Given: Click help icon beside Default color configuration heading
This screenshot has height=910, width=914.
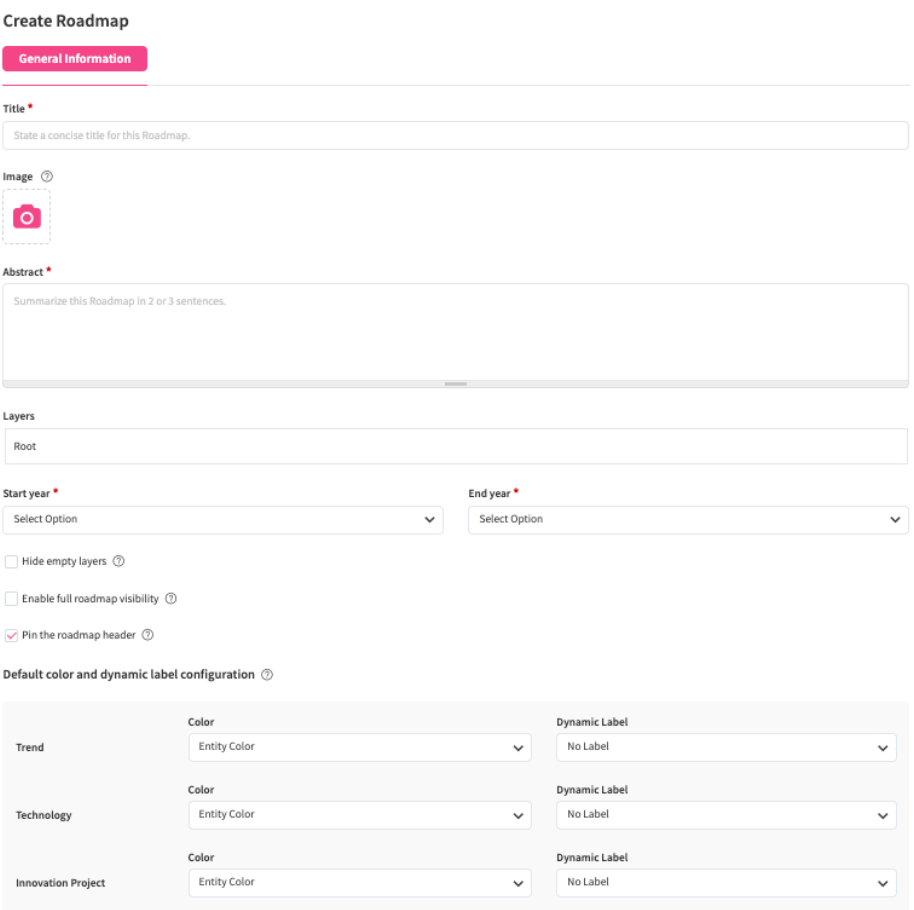Looking at the screenshot, I should tap(267, 675).
